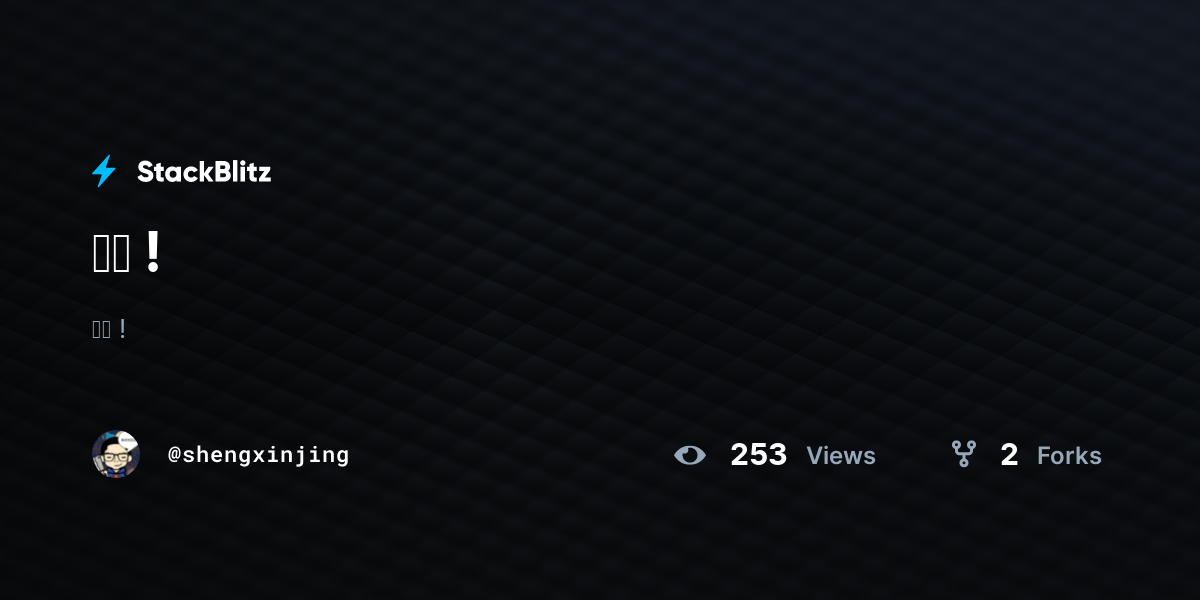Select the first placeholder glyph in title
Viewport: 1200px width, 600px height.
tap(101, 254)
